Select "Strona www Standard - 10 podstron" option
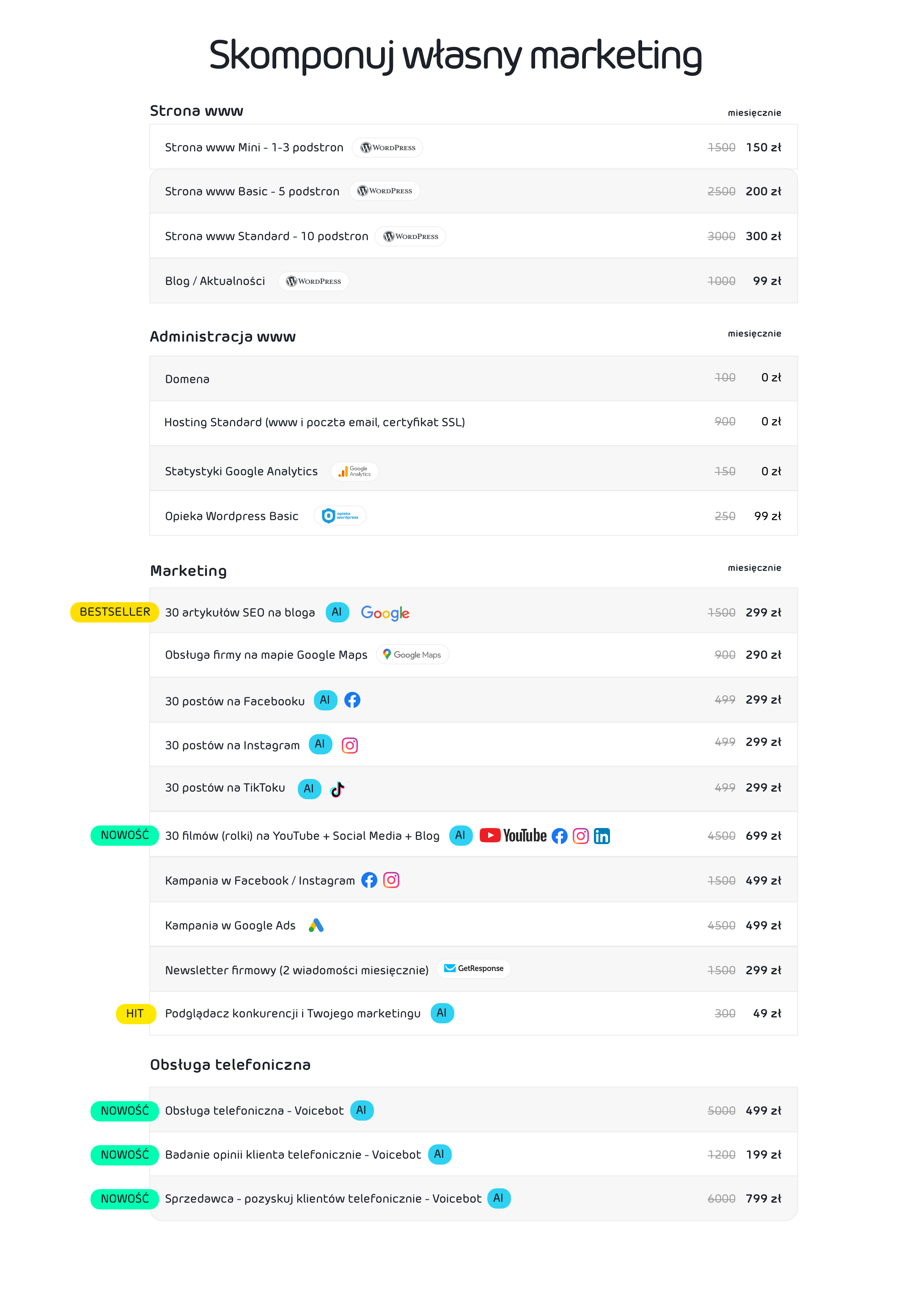Screen dimensions: 901x1316 266,236
